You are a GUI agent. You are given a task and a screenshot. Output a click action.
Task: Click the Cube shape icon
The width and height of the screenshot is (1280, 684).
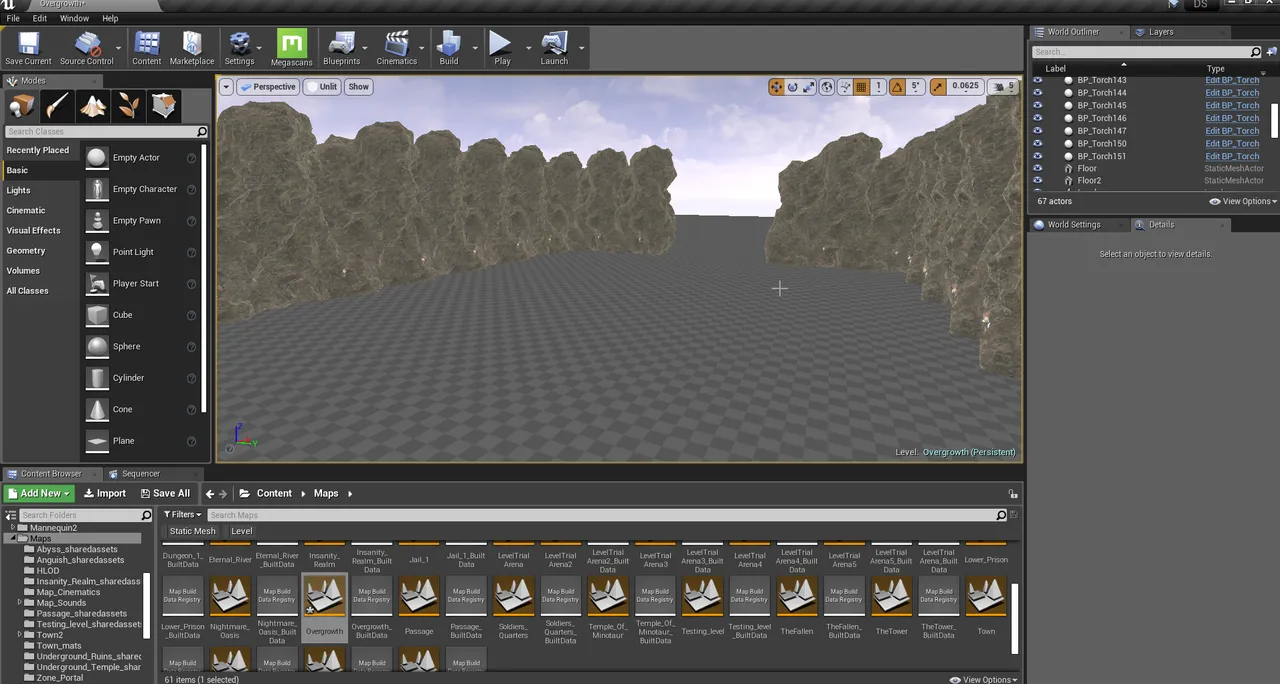point(97,315)
